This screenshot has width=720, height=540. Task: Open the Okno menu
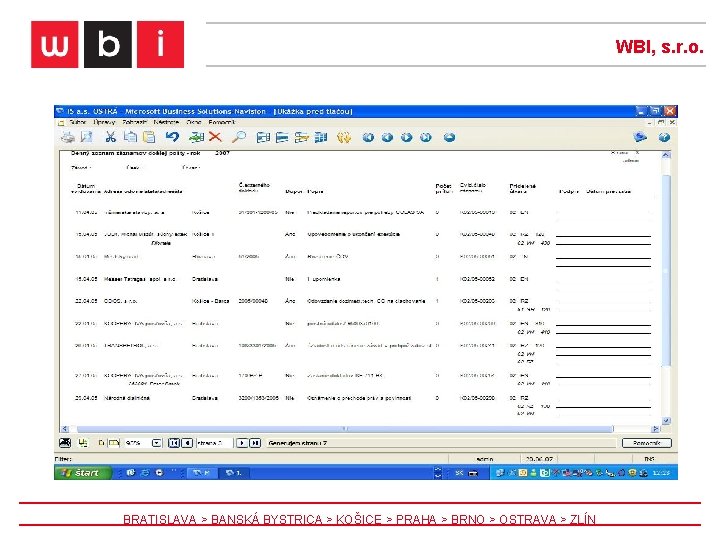click(x=194, y=122)
